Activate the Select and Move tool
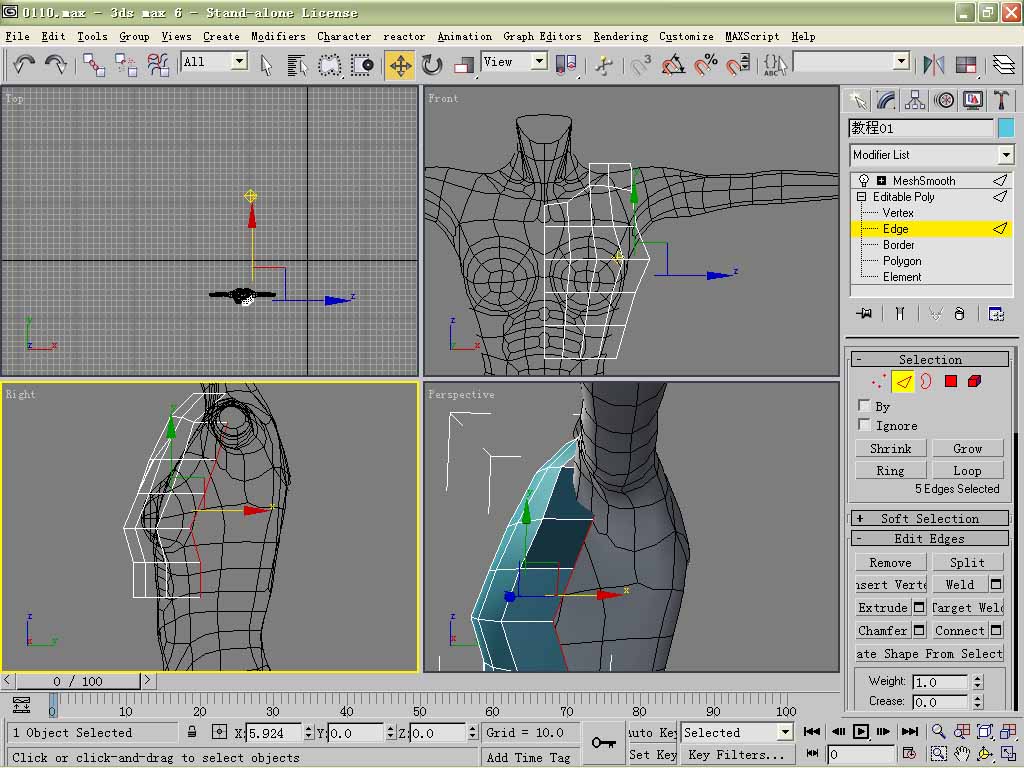Viewport: 1024px width, 768px height. tap(400, 65)
